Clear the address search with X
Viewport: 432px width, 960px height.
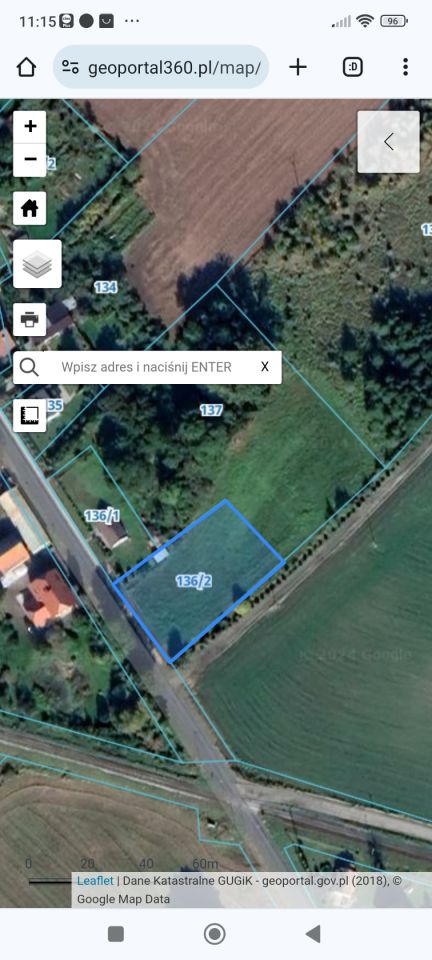pyautogui.click(x=264, y=367)
